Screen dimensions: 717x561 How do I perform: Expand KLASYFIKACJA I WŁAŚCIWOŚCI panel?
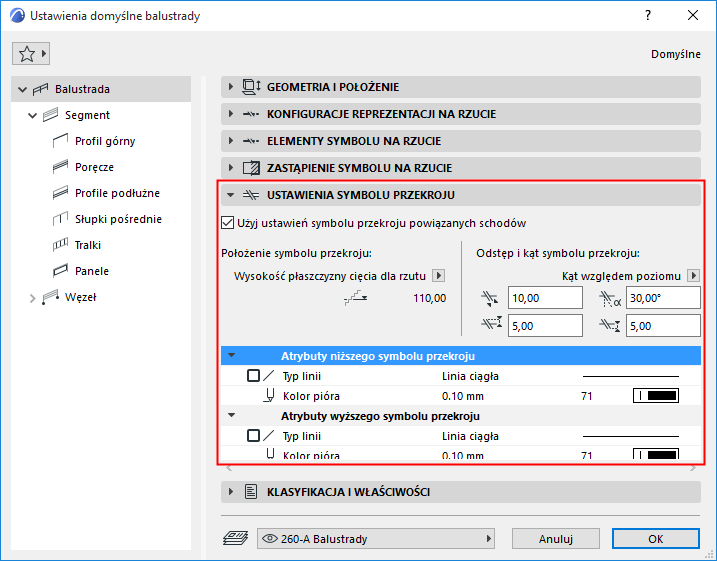[x=460, y=492]
